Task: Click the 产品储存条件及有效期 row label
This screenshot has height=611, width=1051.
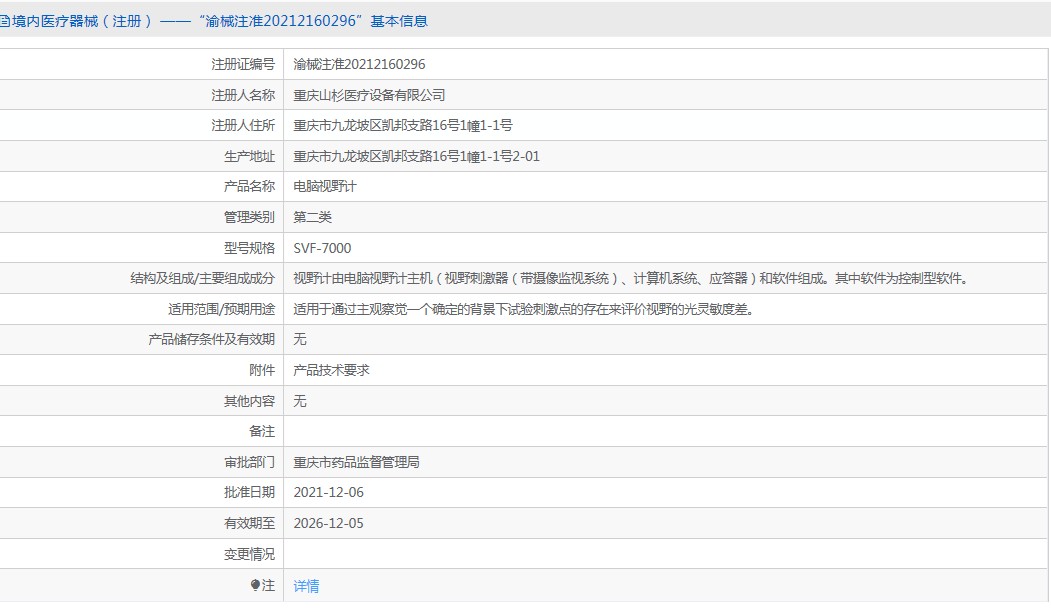Action: click(x=211, y=340)
